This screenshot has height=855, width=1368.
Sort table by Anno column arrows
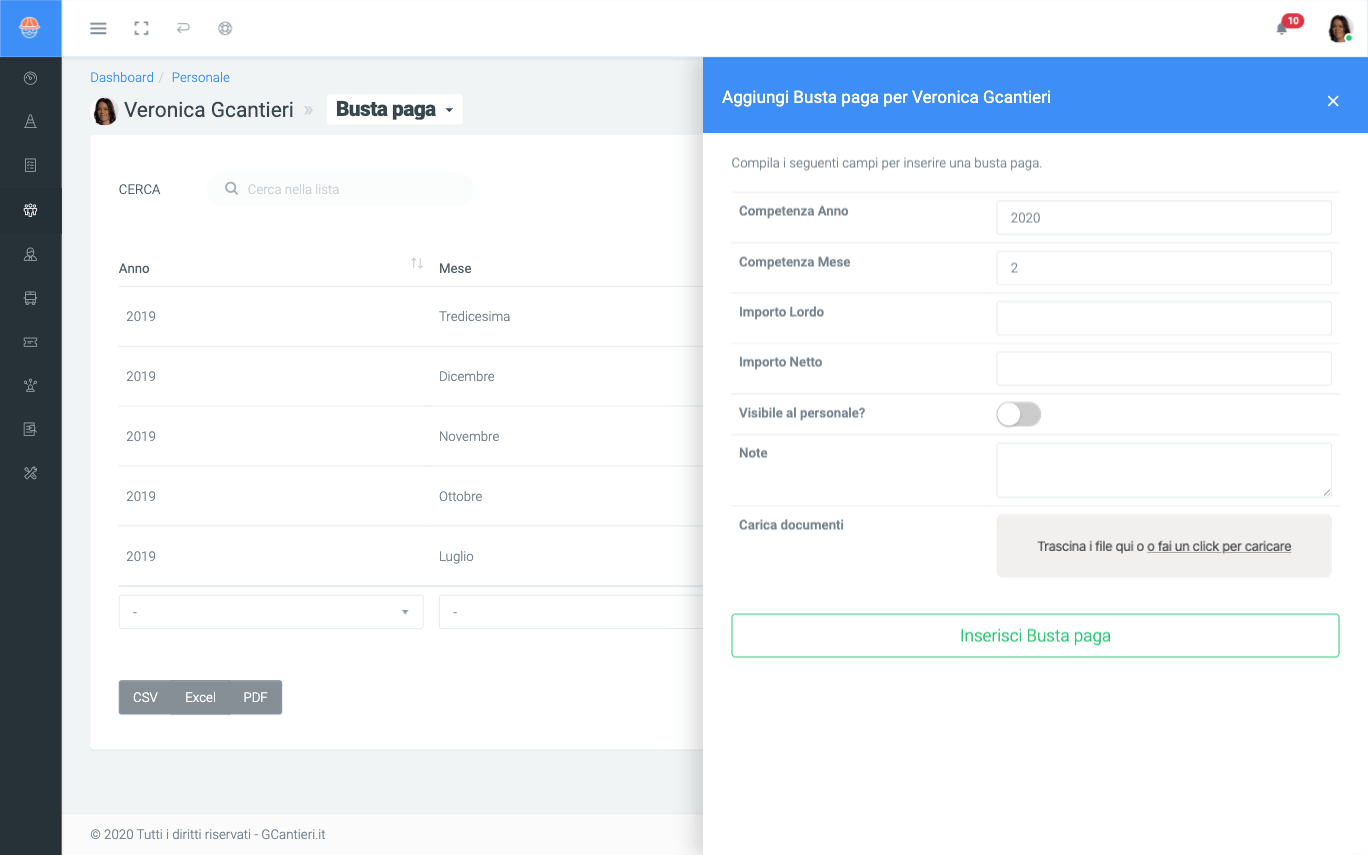[417, 263]
